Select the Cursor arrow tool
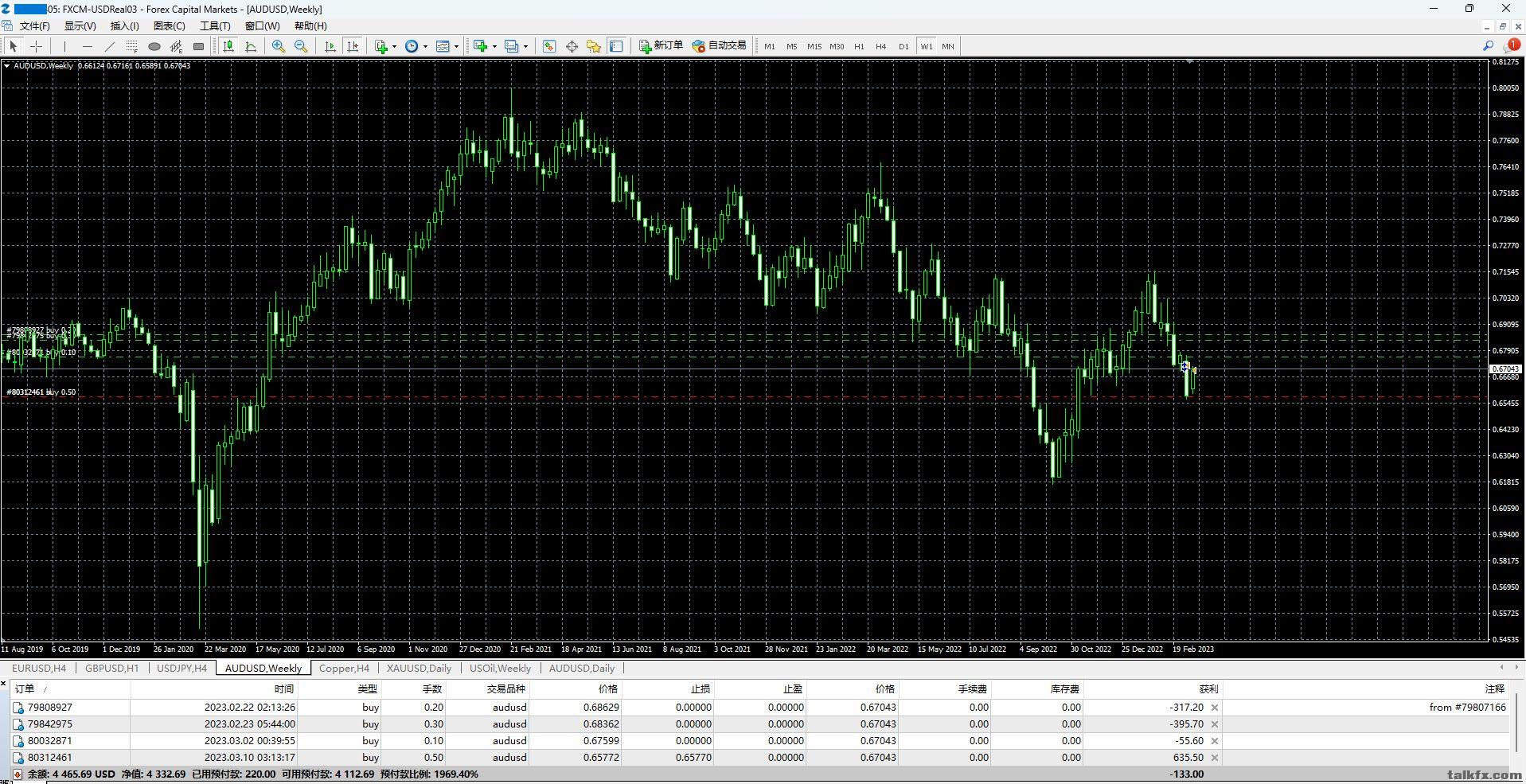This screenshot has height=784, width=1526. pos(14,46)
